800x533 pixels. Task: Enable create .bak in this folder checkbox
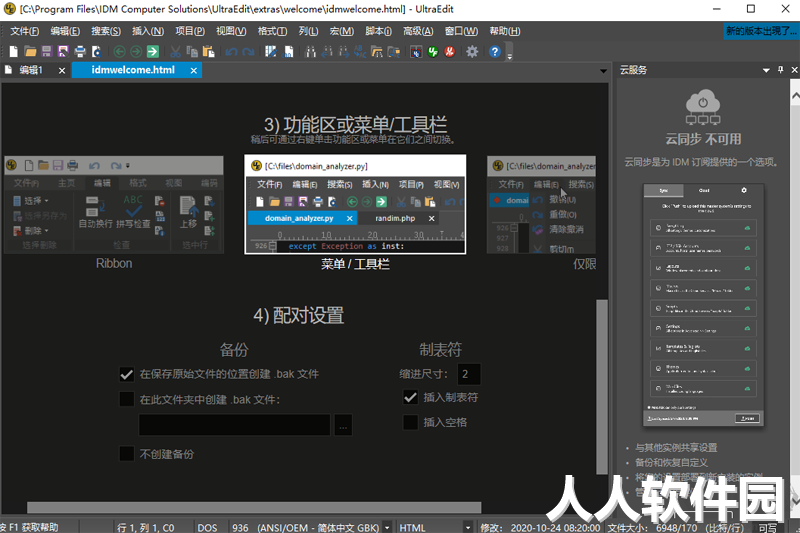coord(127,399)
